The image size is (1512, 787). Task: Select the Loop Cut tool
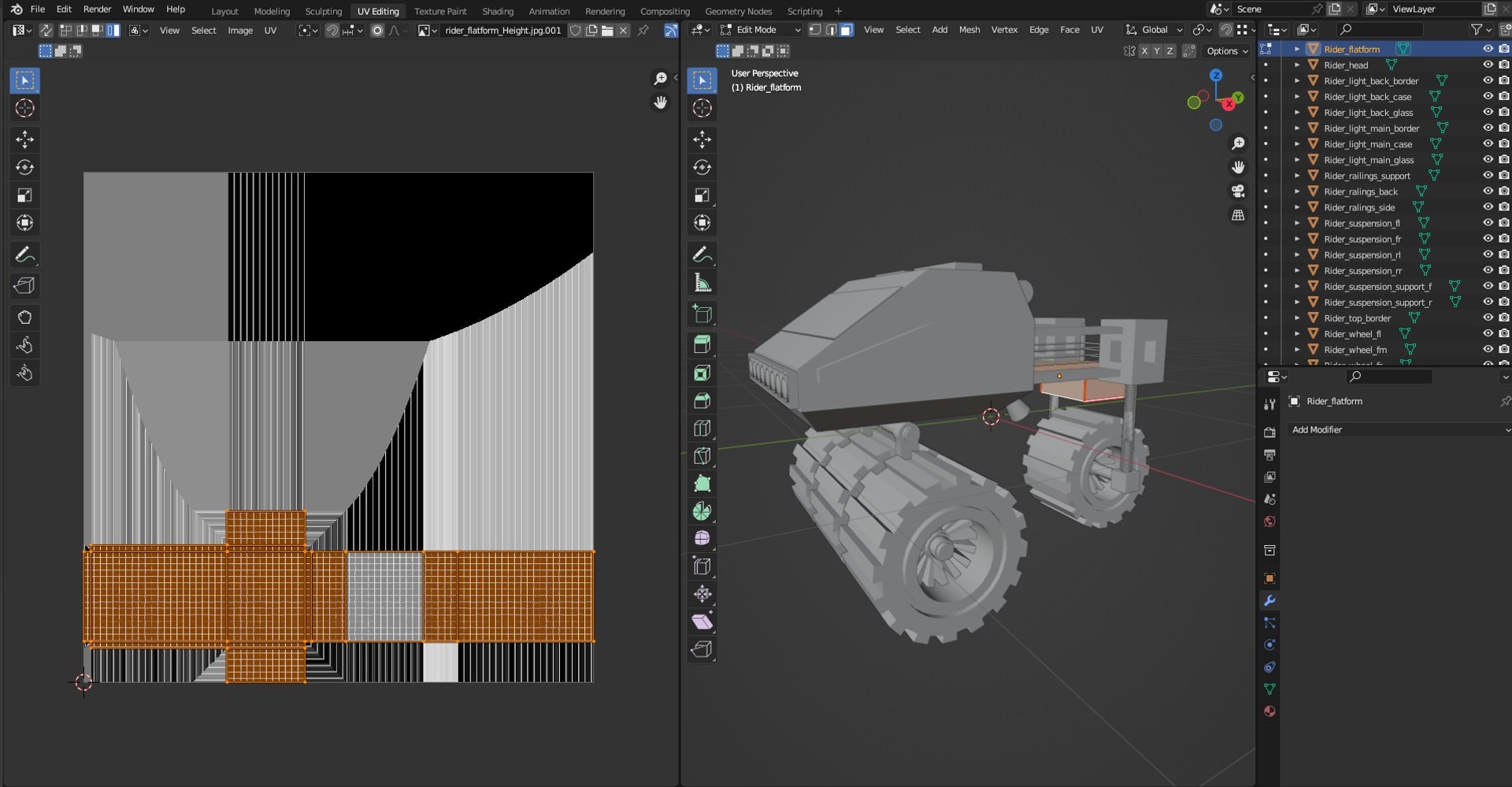(702, 429)
